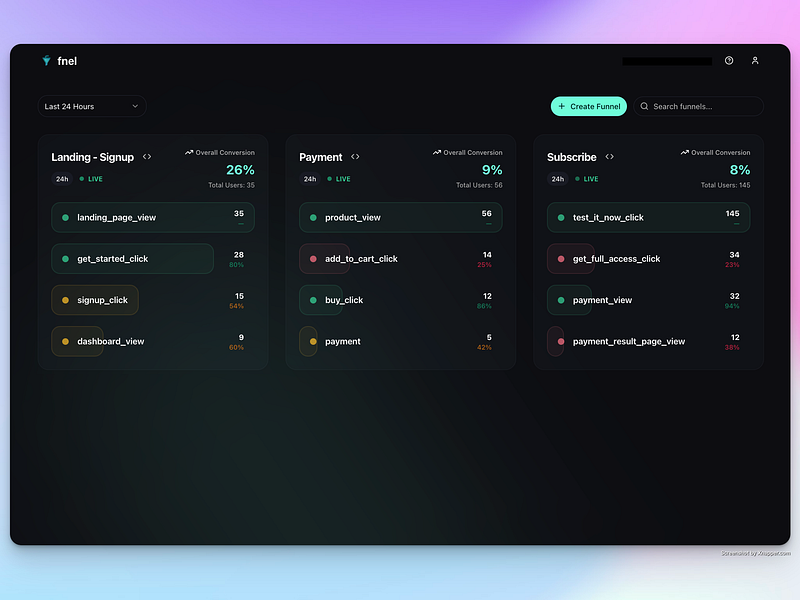Click LIVE status in Subscribe card

click(587, 179)
